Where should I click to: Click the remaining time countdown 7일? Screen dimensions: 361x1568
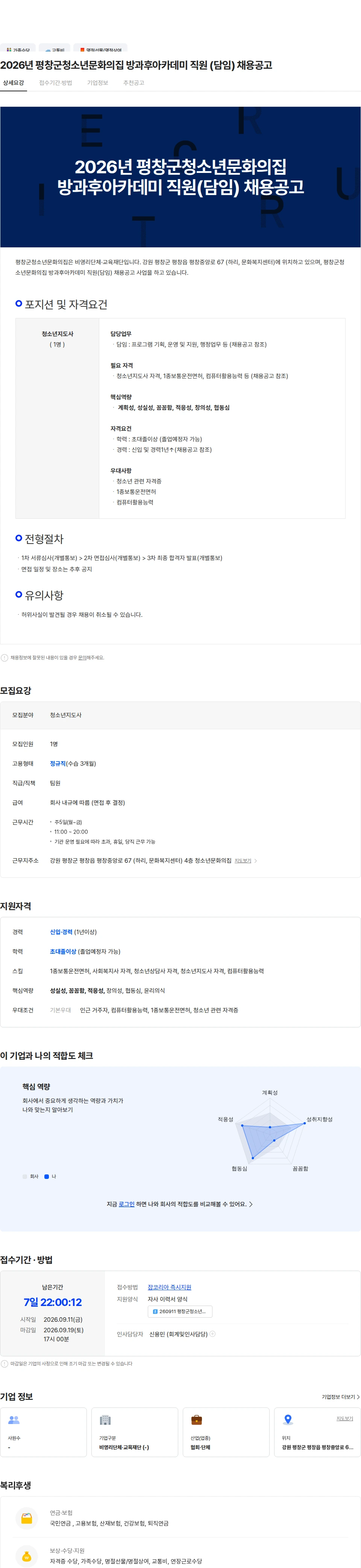52,1302
